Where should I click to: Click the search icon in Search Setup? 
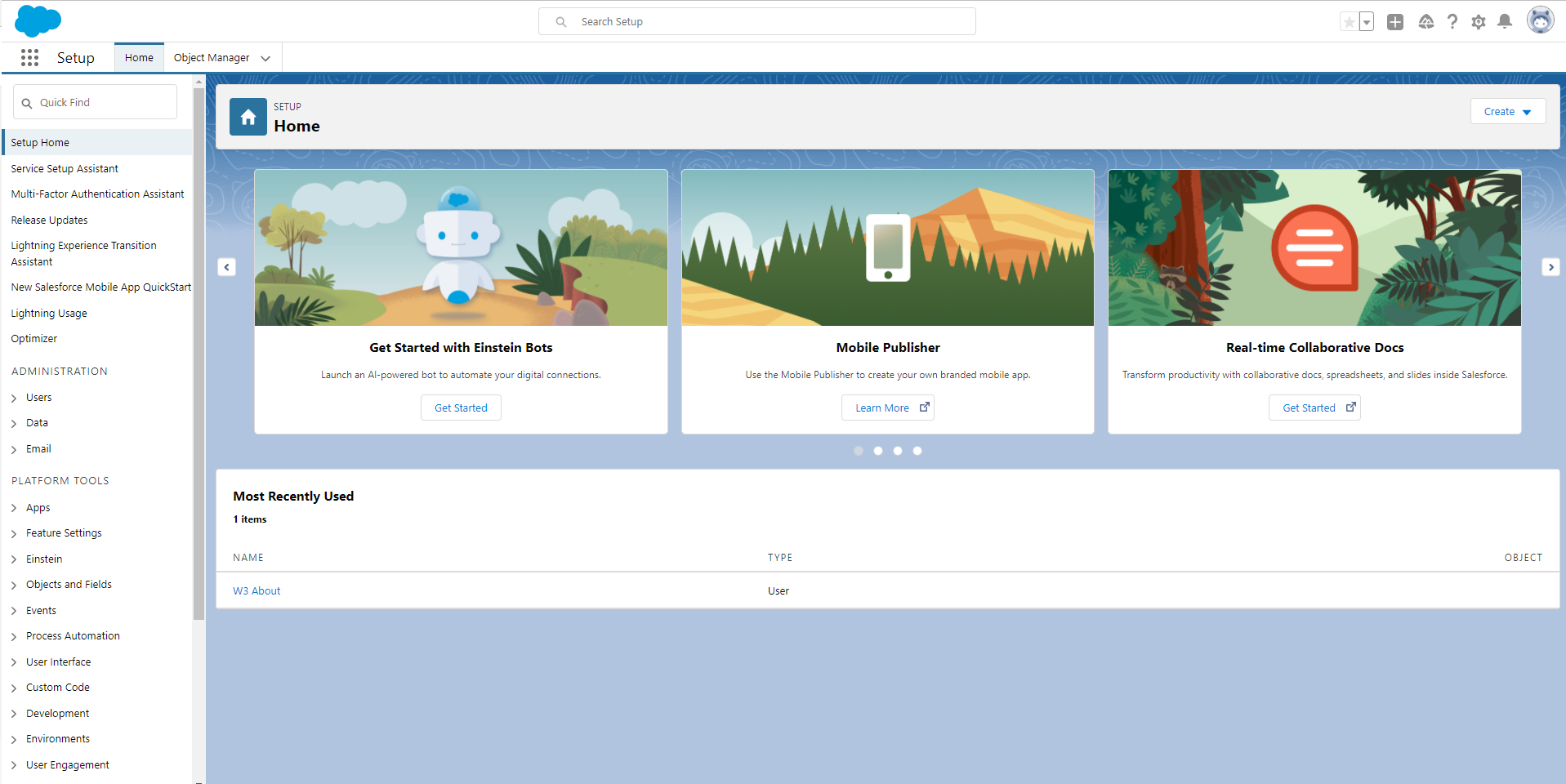click(x=561, y=22)
